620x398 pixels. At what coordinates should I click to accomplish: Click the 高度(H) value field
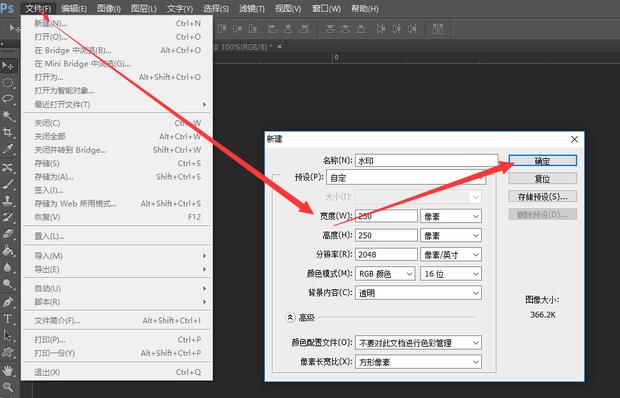[386, 236]
